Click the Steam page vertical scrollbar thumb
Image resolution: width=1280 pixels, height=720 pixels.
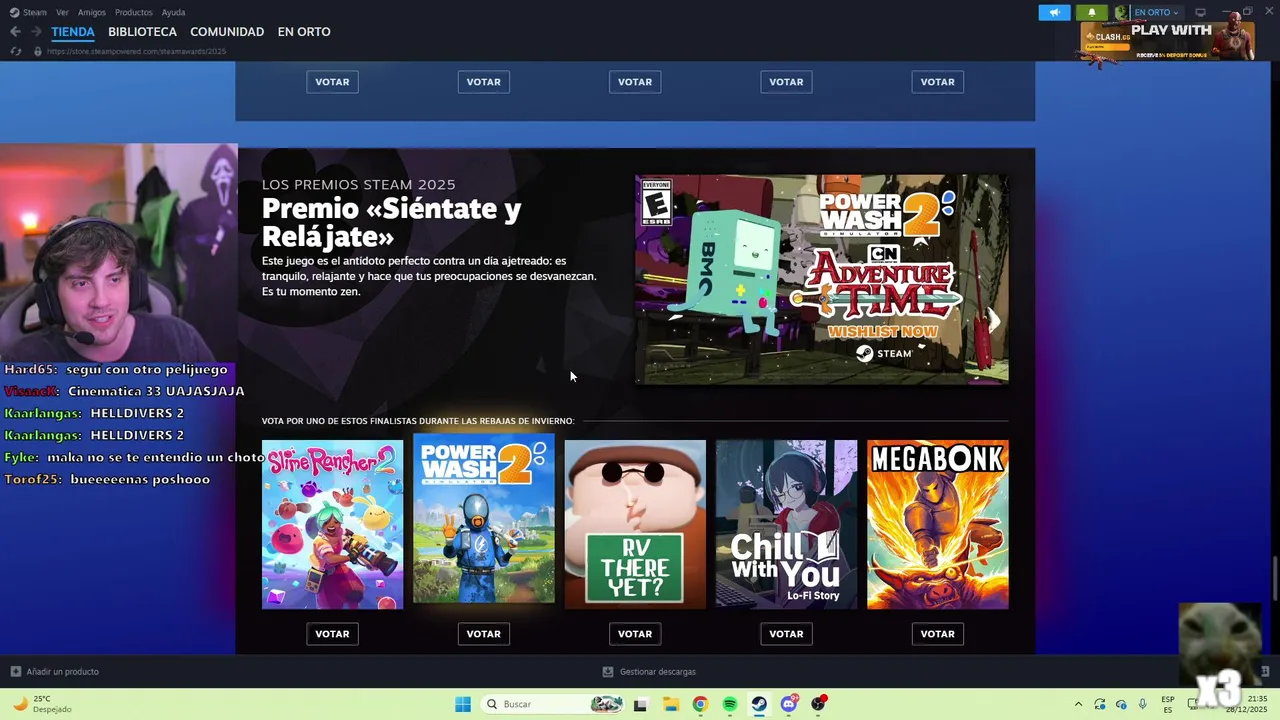[x=1274, y=579]
